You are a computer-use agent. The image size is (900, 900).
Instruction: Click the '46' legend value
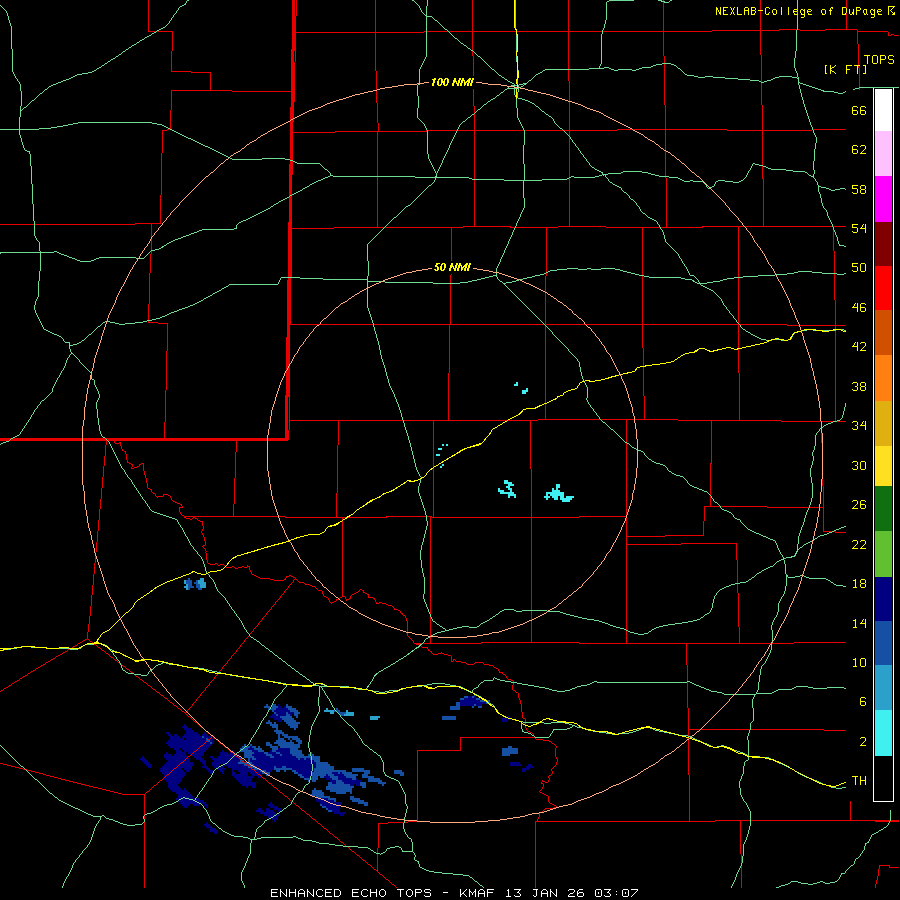[x=859, y=307]
